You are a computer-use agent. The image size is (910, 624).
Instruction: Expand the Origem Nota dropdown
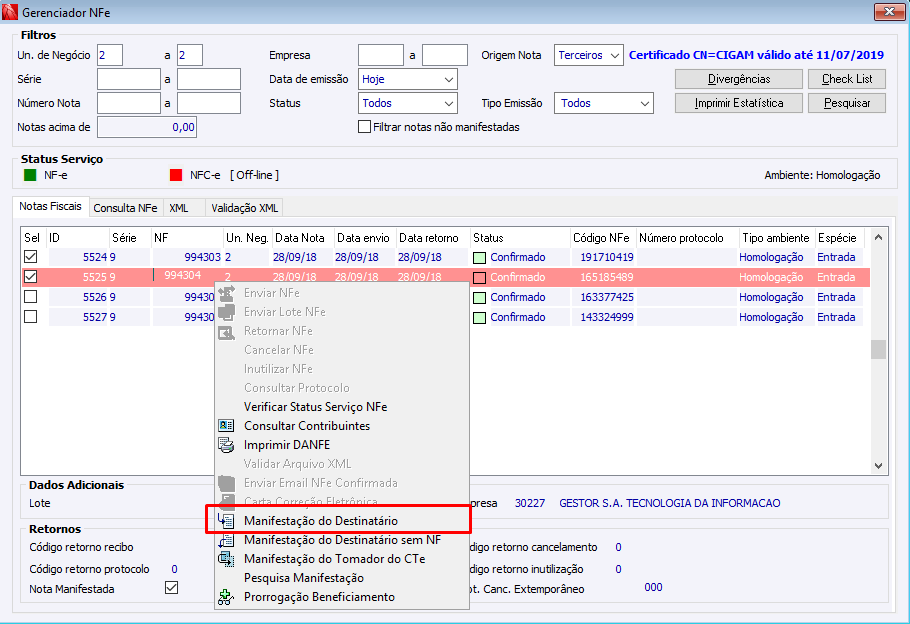(588, 55)
